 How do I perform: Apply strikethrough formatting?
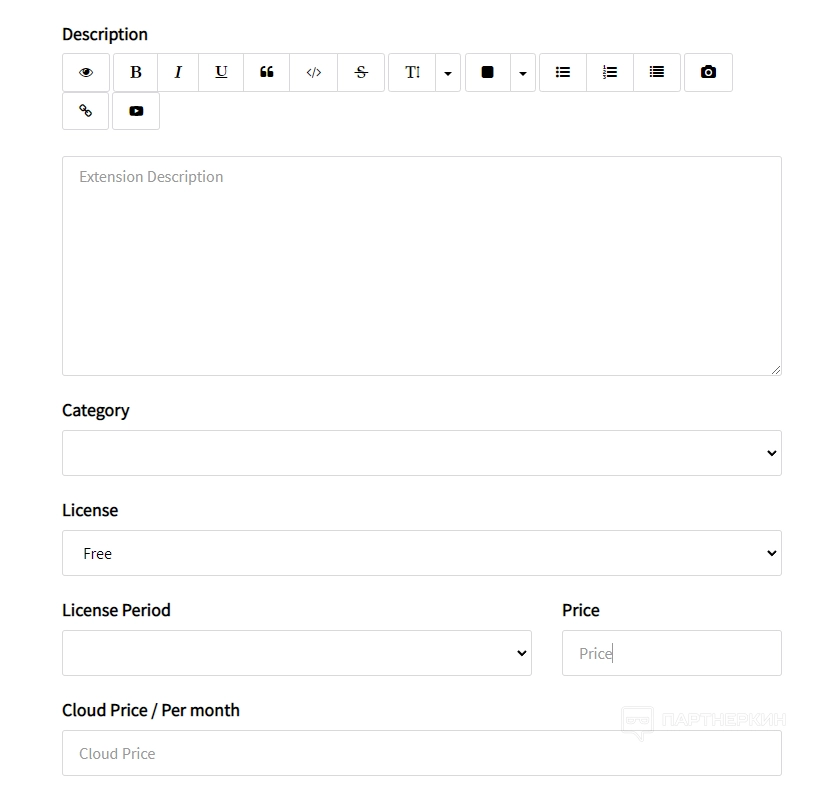coord(361,73)
